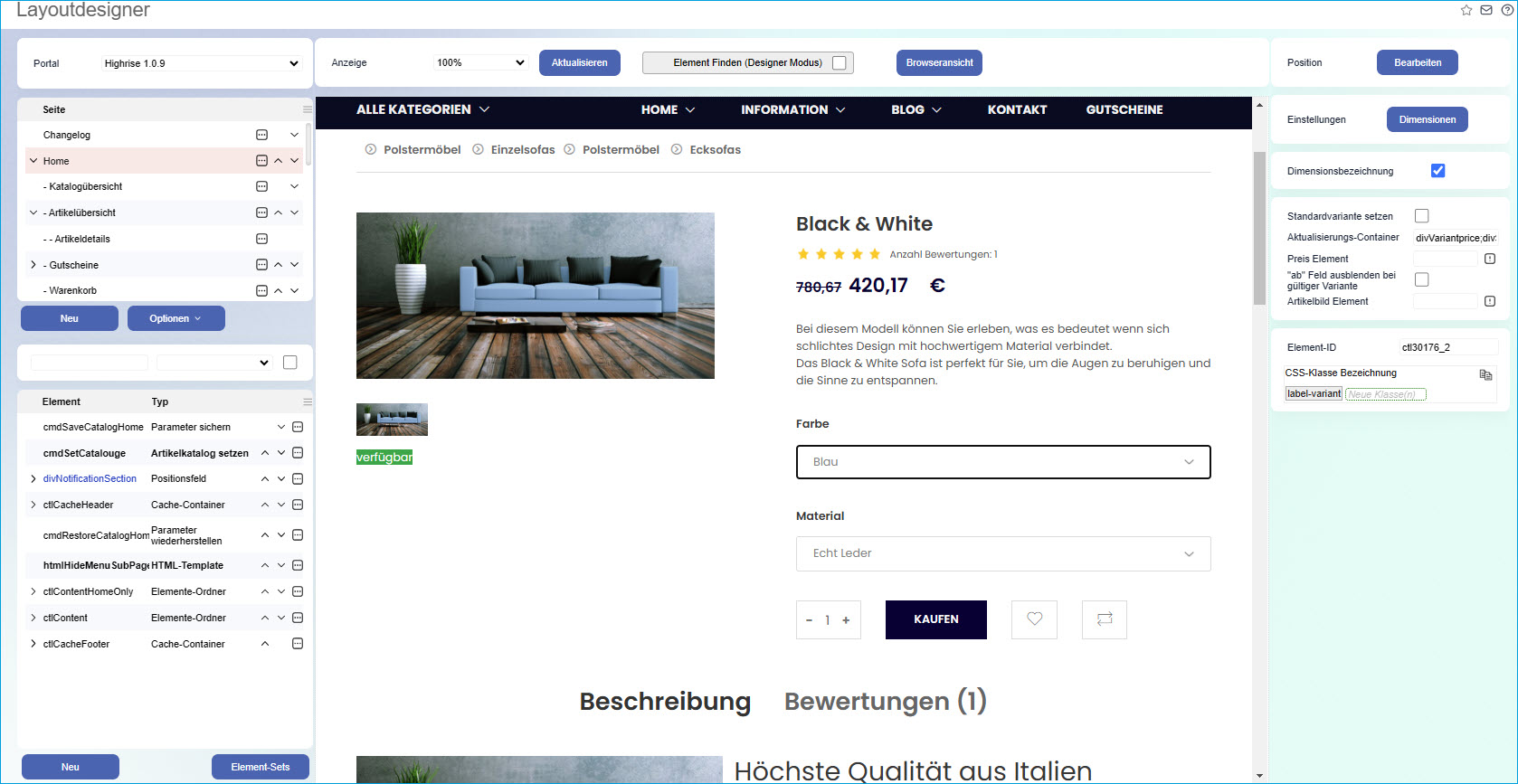Expand the ctlCacheFooter element
The height and width of the screenshot is (784, 1518).
point(33,644)
